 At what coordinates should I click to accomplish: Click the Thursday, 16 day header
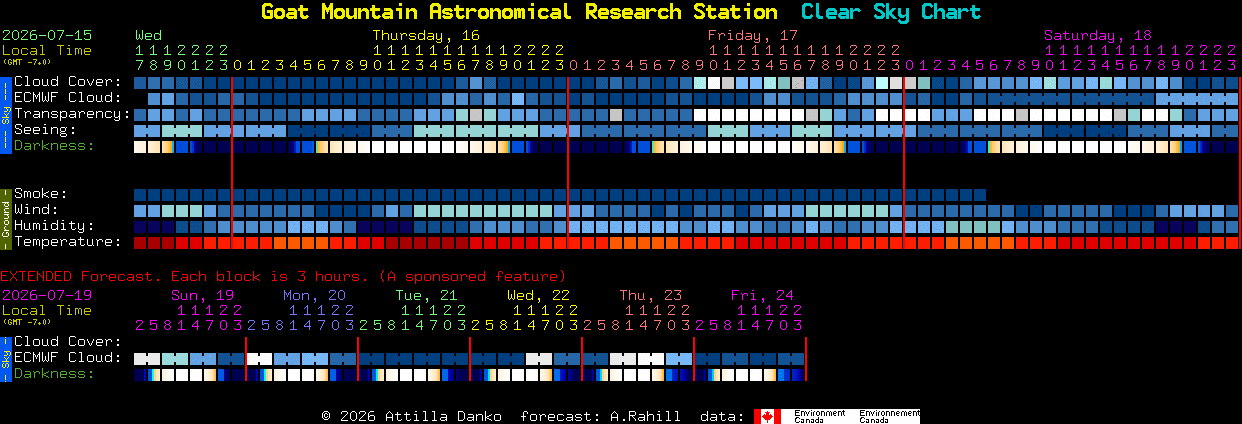pos(426,35)
